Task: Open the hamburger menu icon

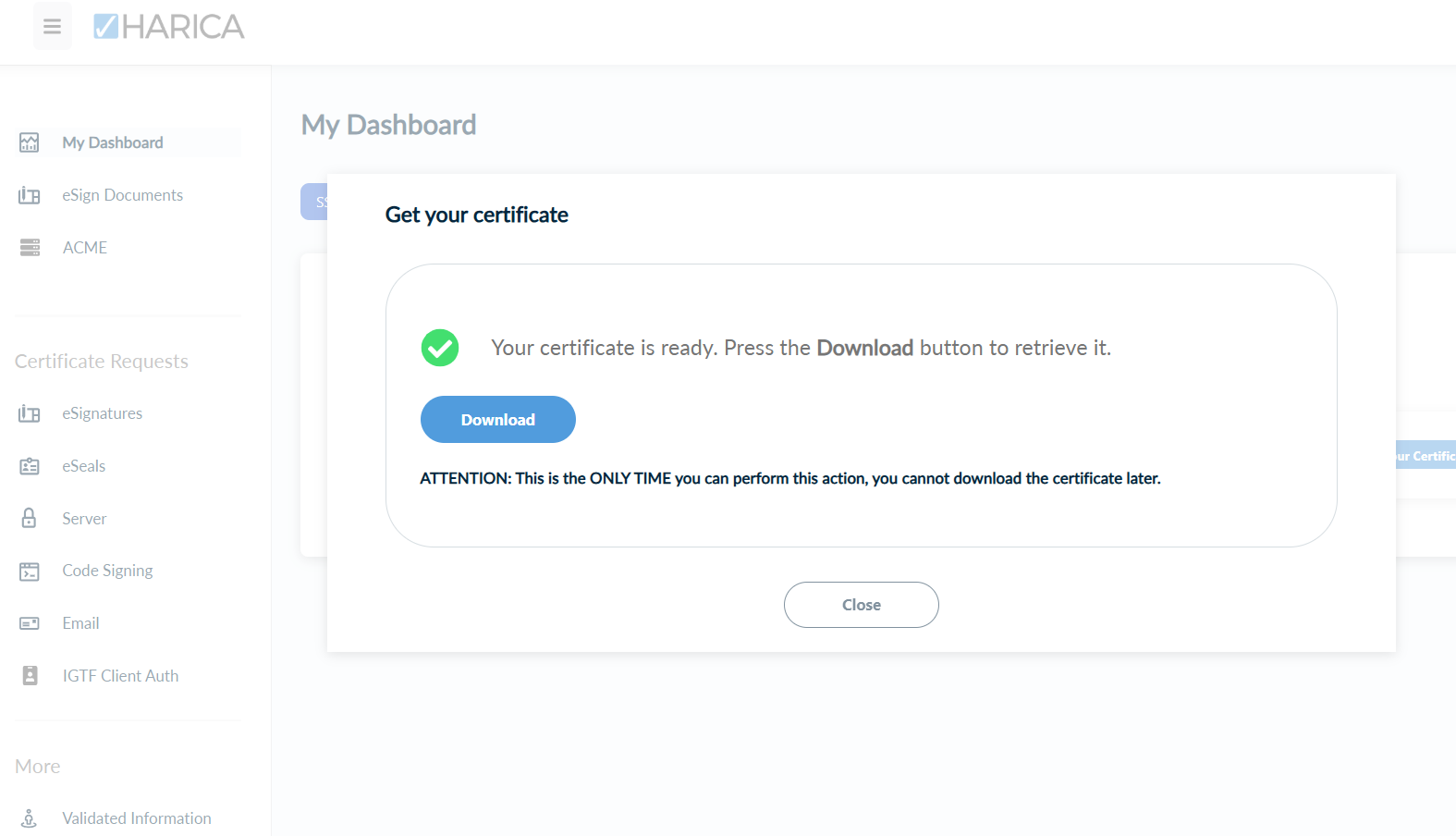Action: coord(53,27)
